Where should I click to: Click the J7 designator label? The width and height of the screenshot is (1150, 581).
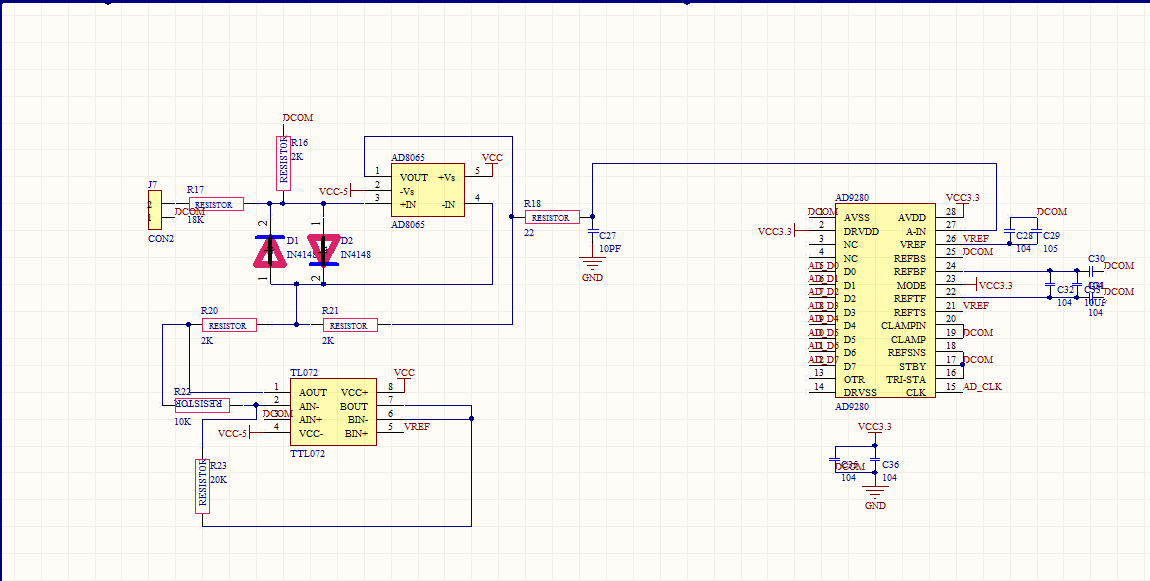[x=153, y=185]
